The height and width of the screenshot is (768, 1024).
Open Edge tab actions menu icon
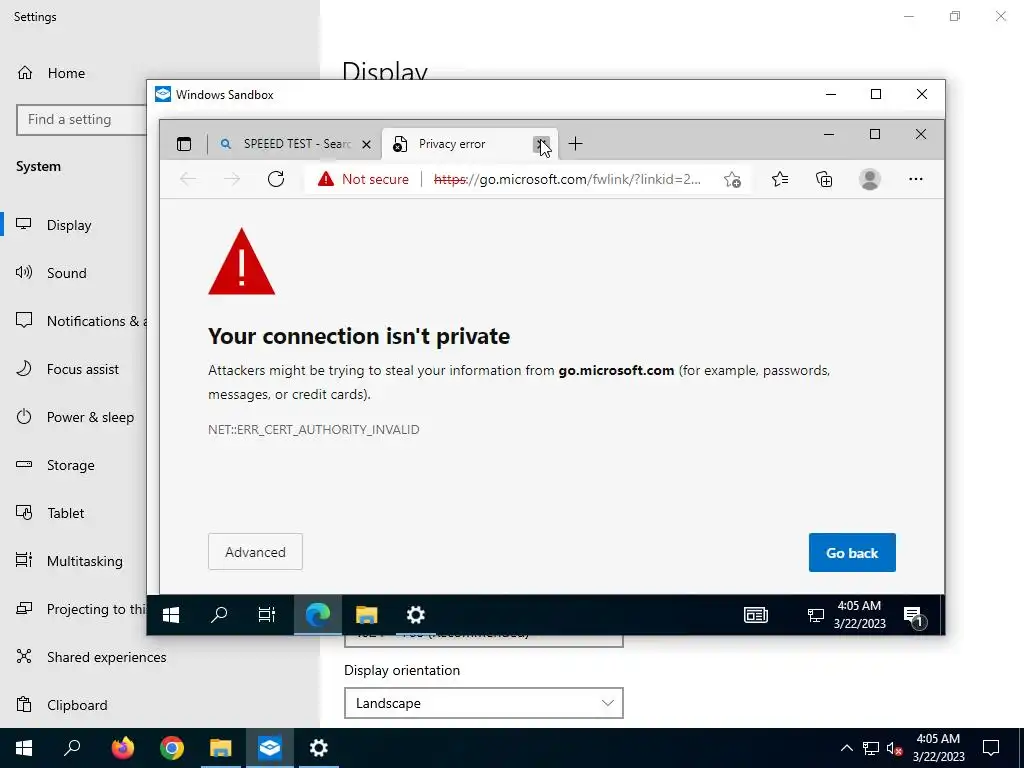tap(184, 144)
